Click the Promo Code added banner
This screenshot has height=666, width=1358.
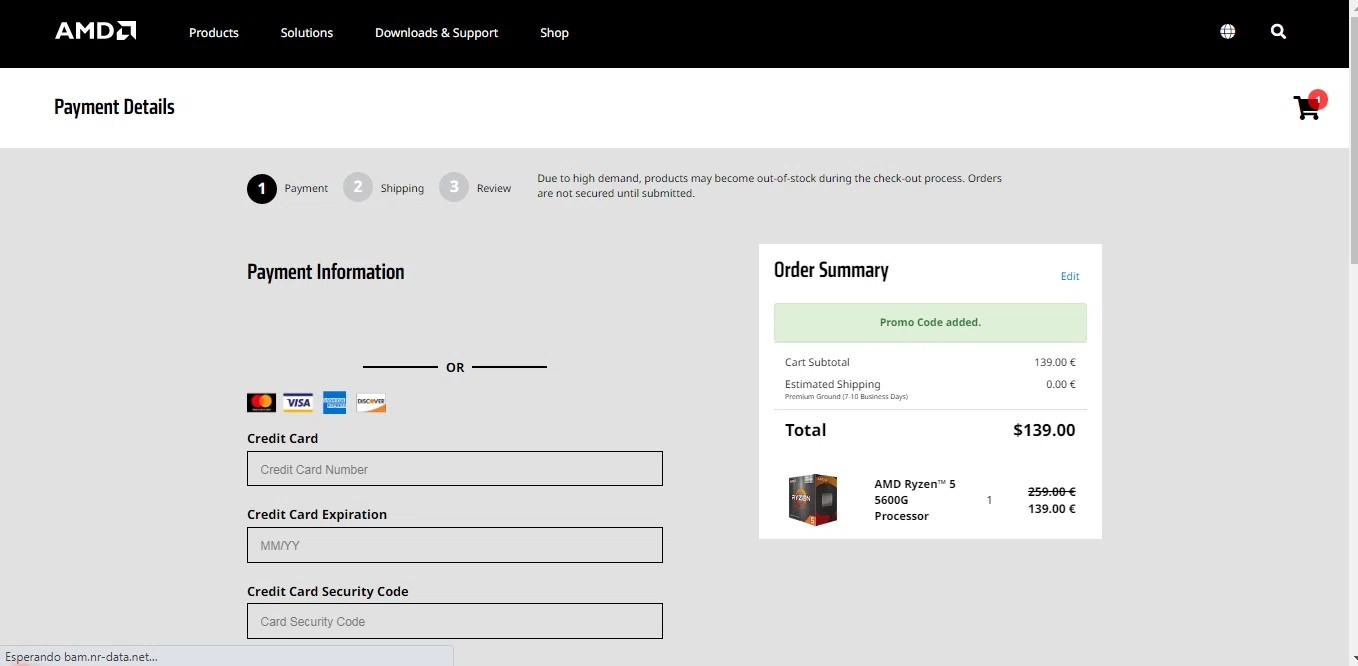click(x=930, y=323)
